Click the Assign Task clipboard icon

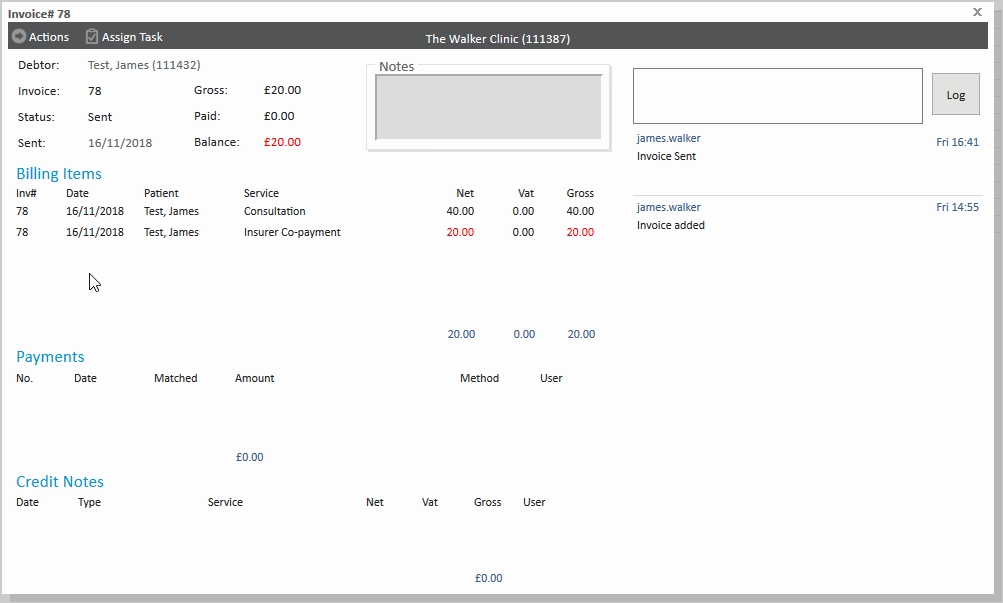pyautogui.click(x=92, y=37)
